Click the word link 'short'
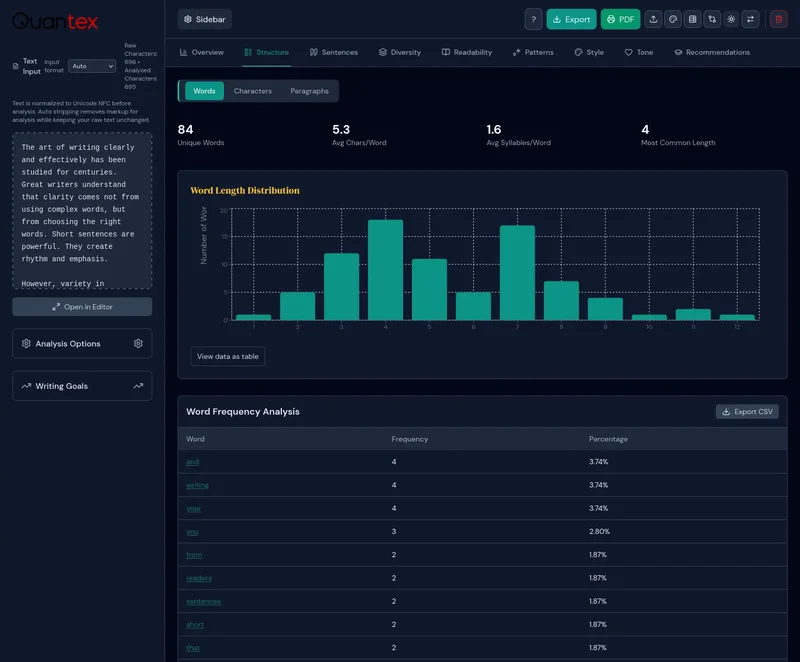 (194, 624)
